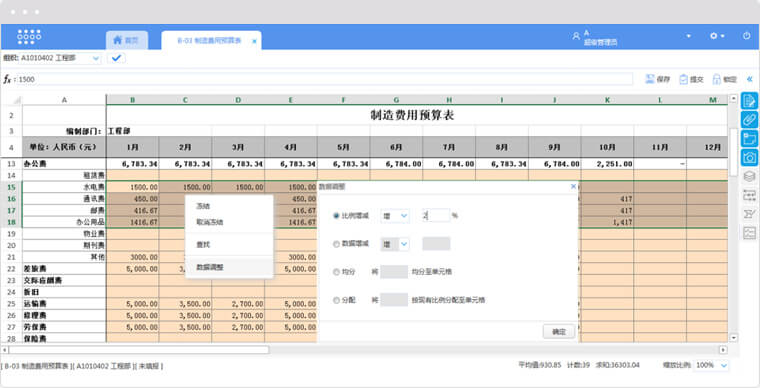
Task: Open the 100% zoom ratio dropdown
Action: 711,366
